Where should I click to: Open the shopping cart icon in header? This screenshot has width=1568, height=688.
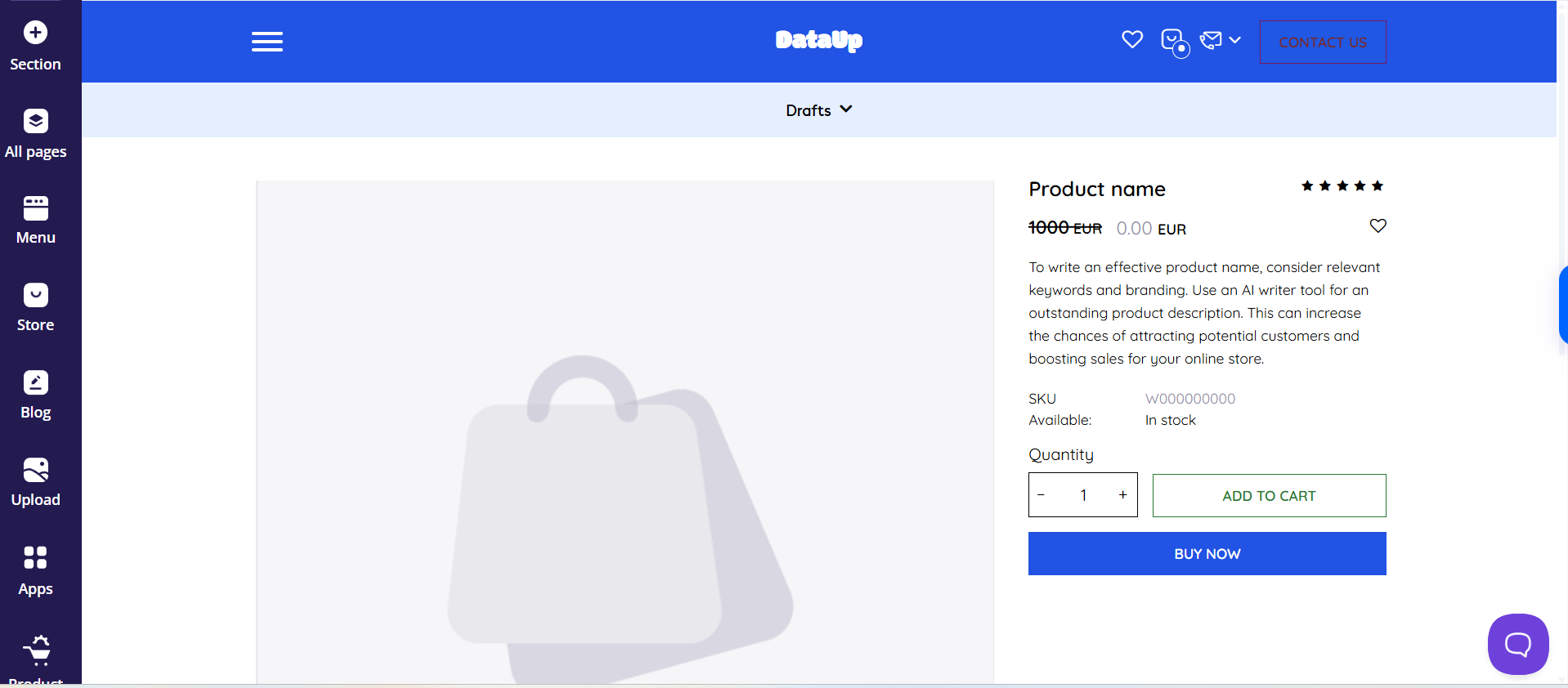pos(1175,42)
